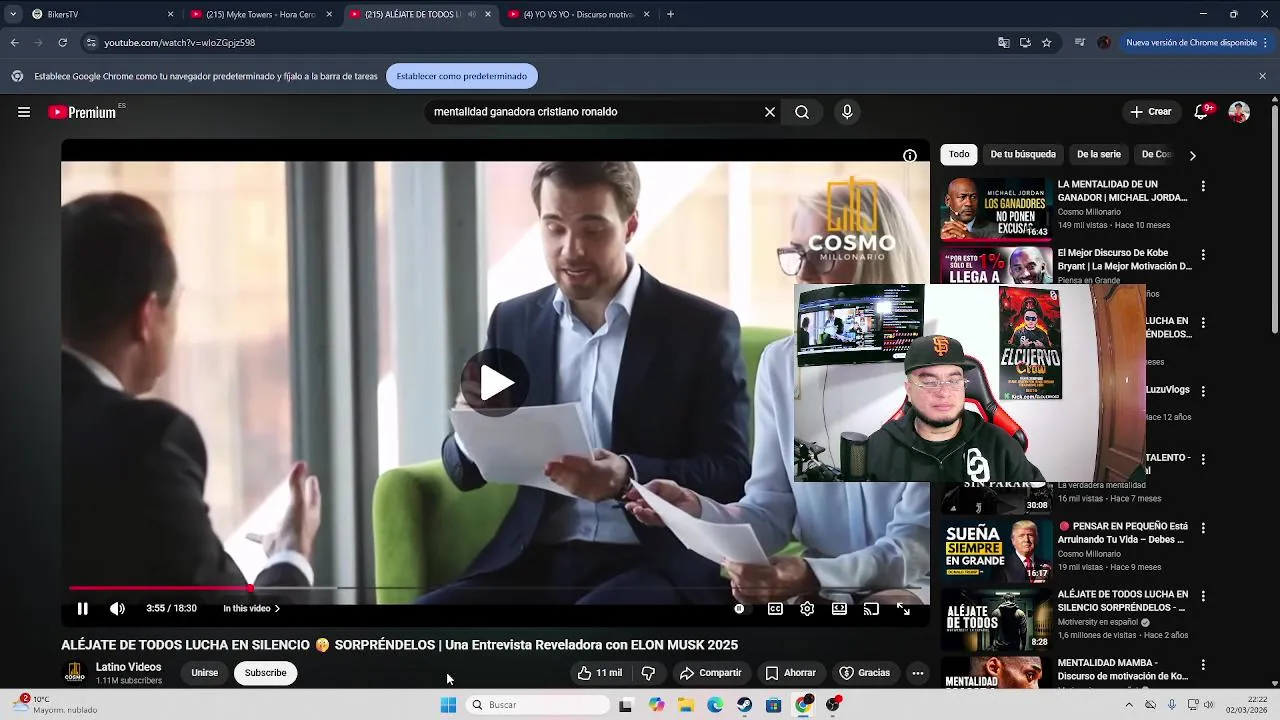
Task: Cast the video to a TV
Action: coord(871,608)
